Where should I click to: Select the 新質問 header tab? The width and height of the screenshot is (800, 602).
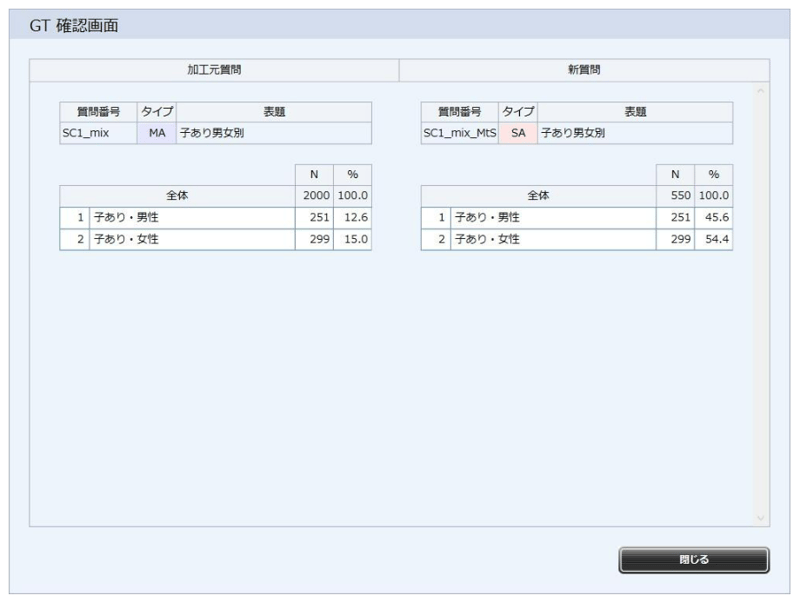click(584, 70)
